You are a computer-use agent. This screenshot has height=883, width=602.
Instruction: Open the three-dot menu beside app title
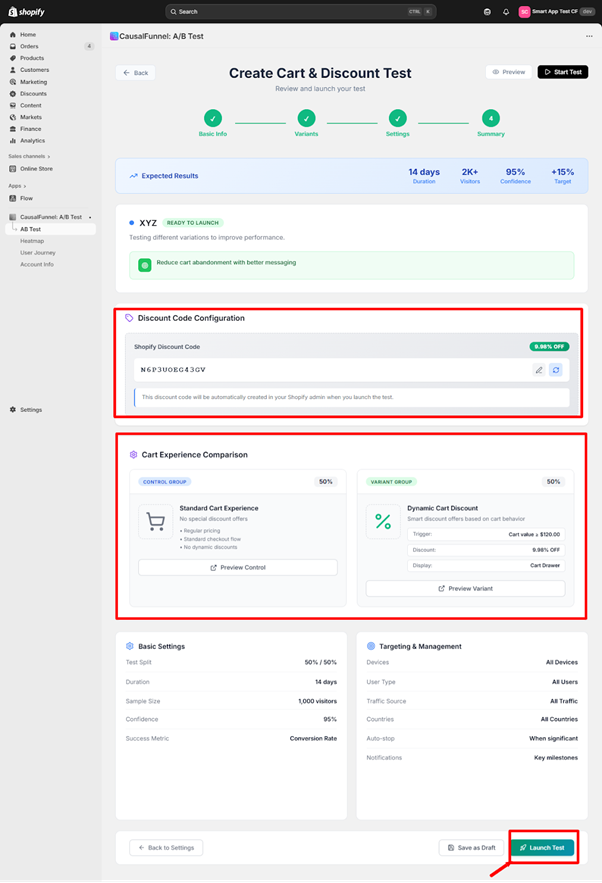(x=589, y=35)
